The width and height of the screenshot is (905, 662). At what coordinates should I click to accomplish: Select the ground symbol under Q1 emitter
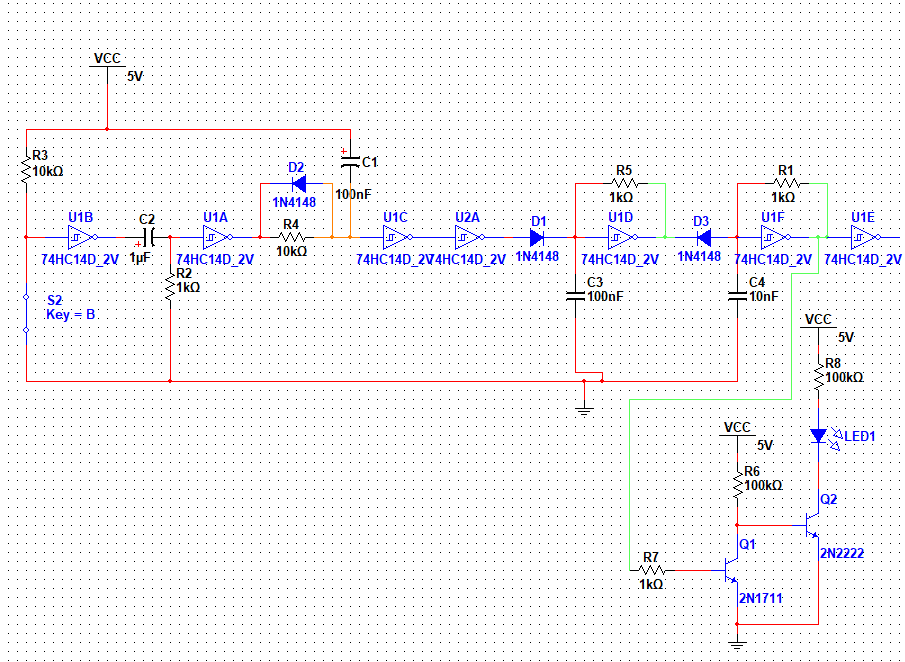[737, 644]
